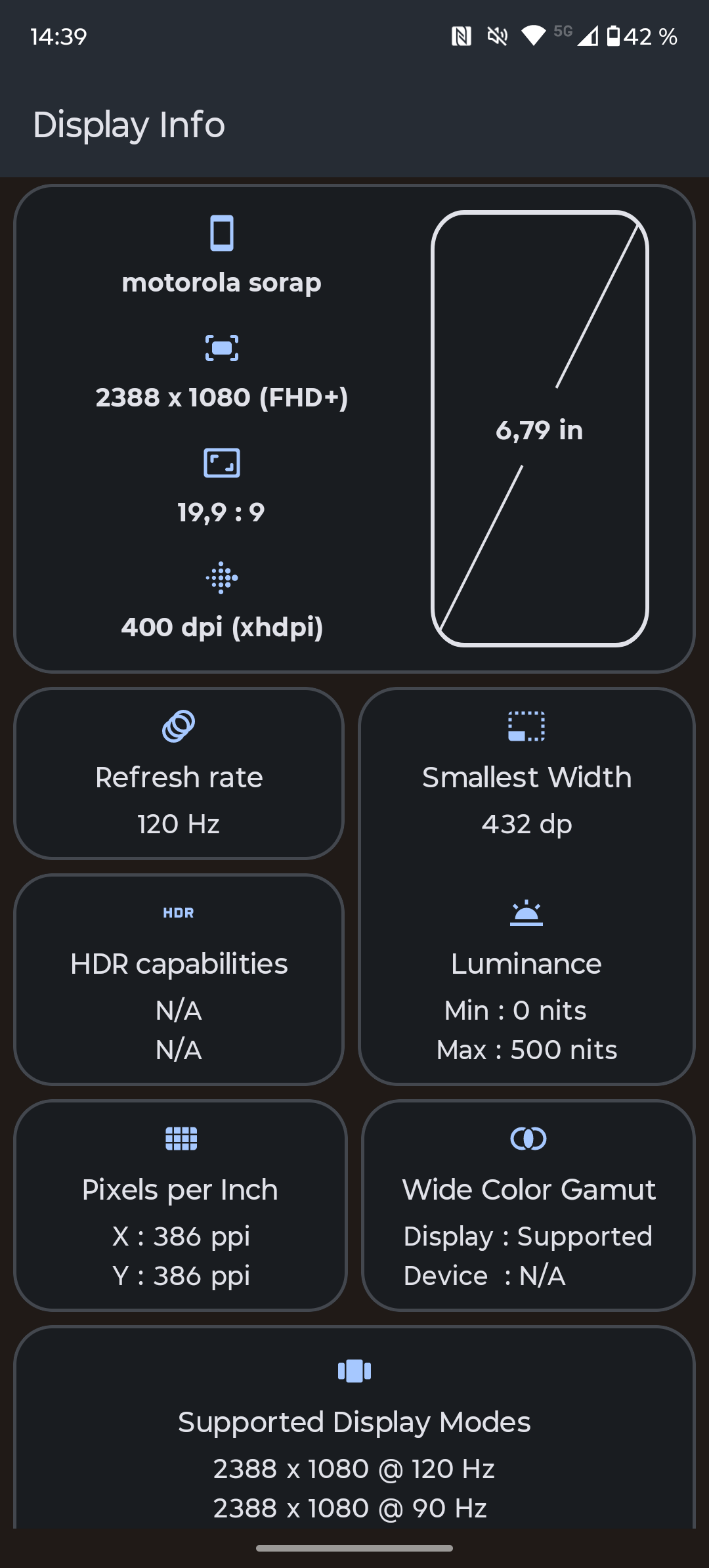Tap the Supported Display Modes carousel icon
Image resolution: width=709 pixels, height=1568 pixels.
[354, 1371]
